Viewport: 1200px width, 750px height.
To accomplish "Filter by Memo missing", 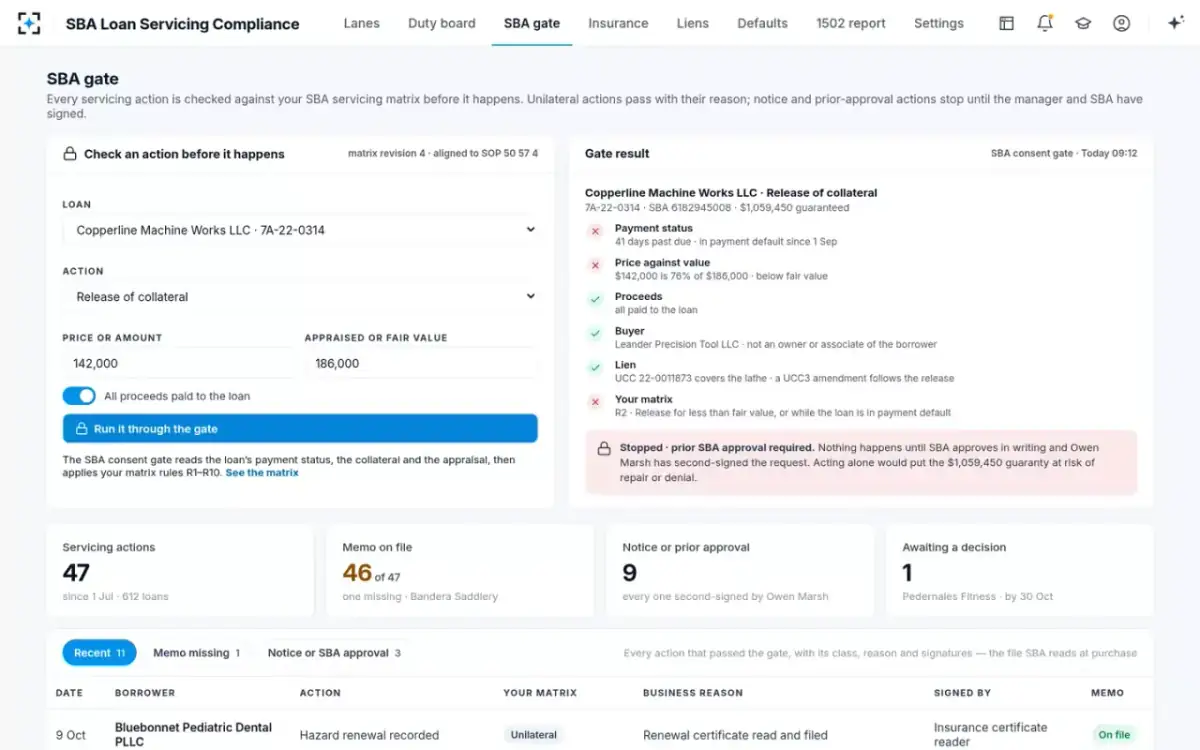I will tap(196, 653).
